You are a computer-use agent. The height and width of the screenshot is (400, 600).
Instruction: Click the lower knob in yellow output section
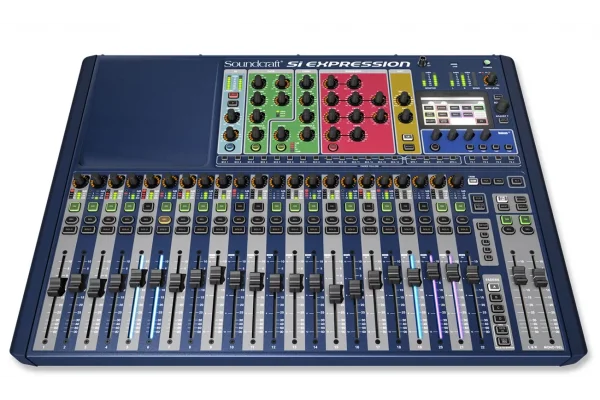(x=406, y=116)
